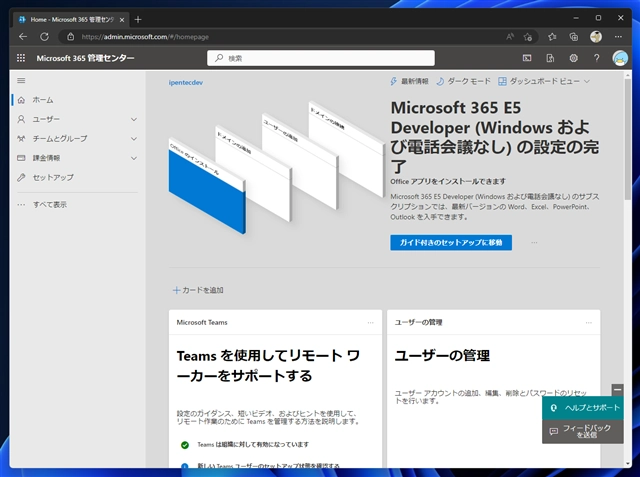Click the help question mark icon

597,58
